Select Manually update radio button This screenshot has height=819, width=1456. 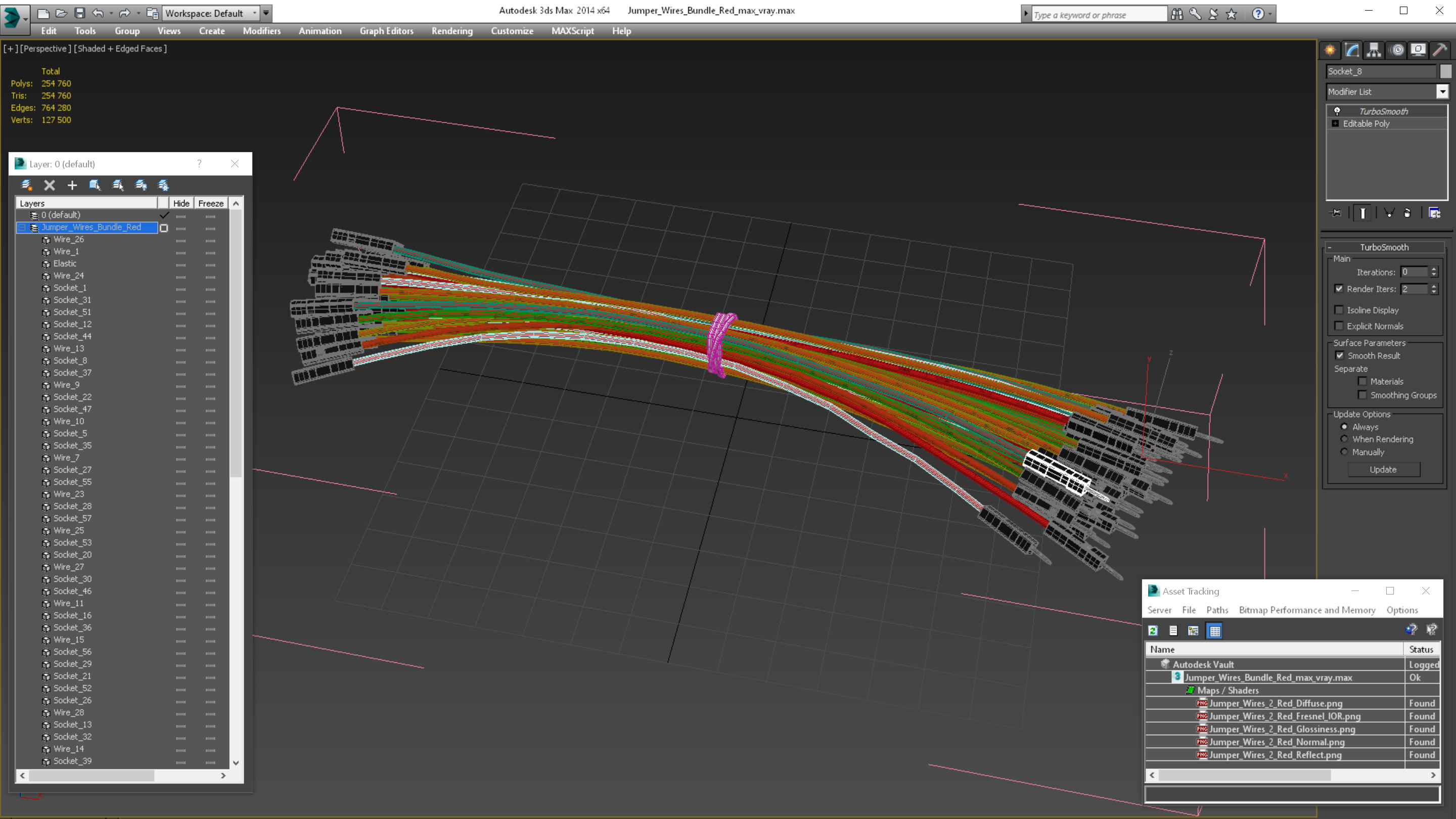point(1344,451)
